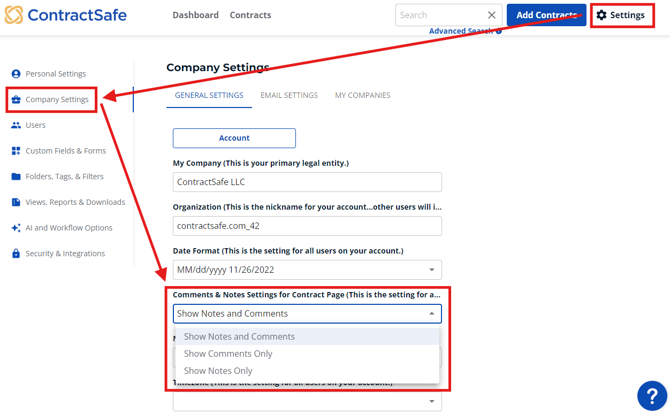Open the Dashboard navigation link
This screenshot has height=414, width=670.
point(195,15)
